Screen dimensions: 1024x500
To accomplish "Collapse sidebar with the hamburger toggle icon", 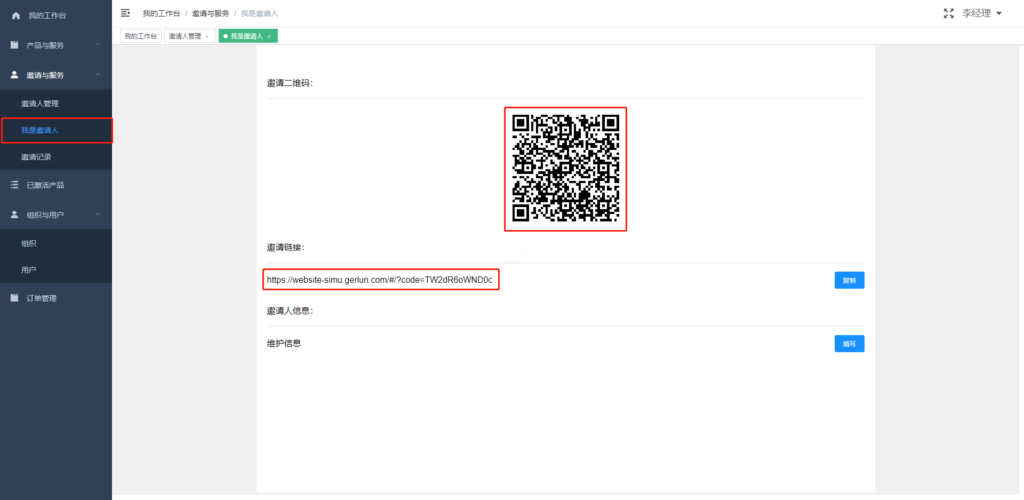I will (x=125, y=13).
